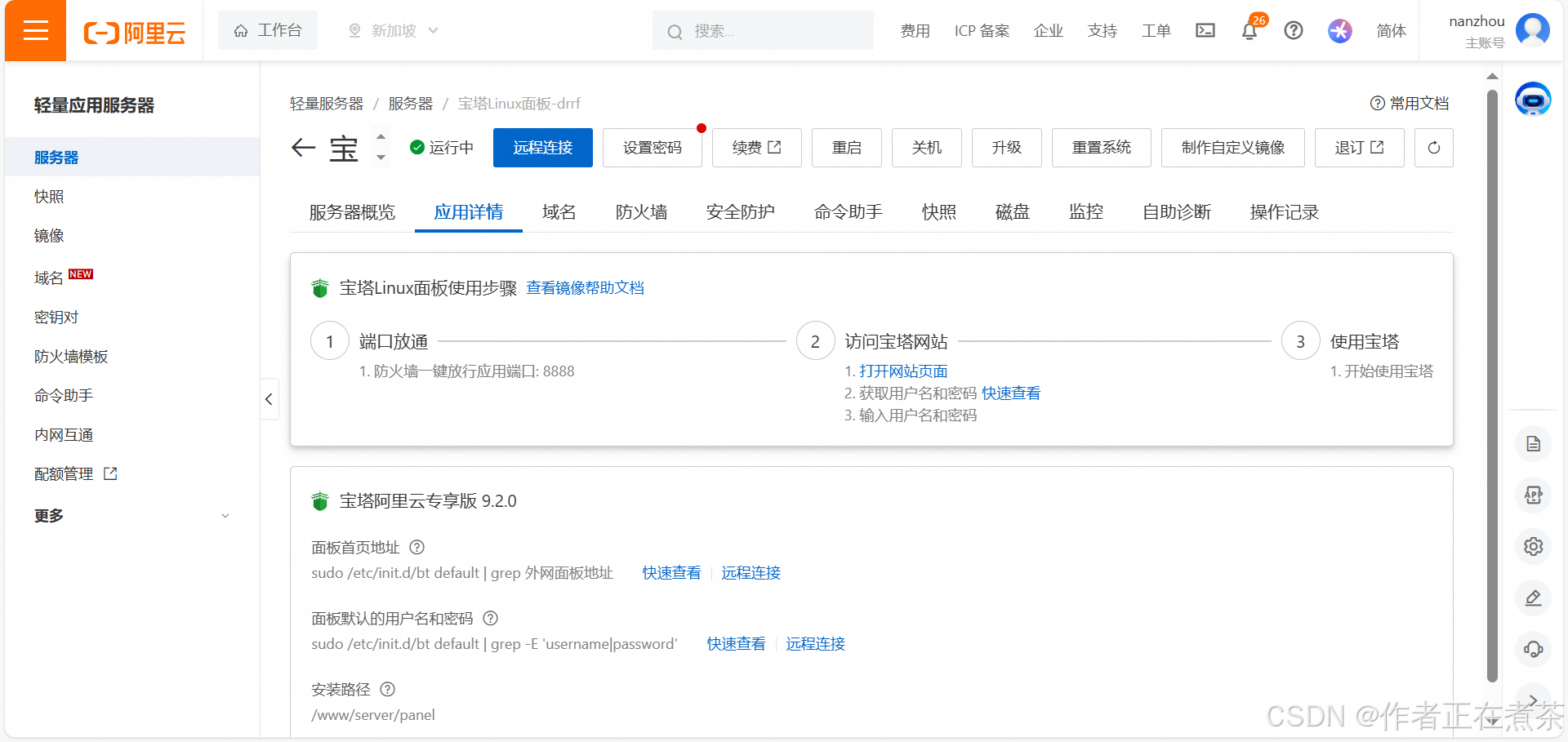
Task: Open the orange hamburger menu
Action: 35,31
